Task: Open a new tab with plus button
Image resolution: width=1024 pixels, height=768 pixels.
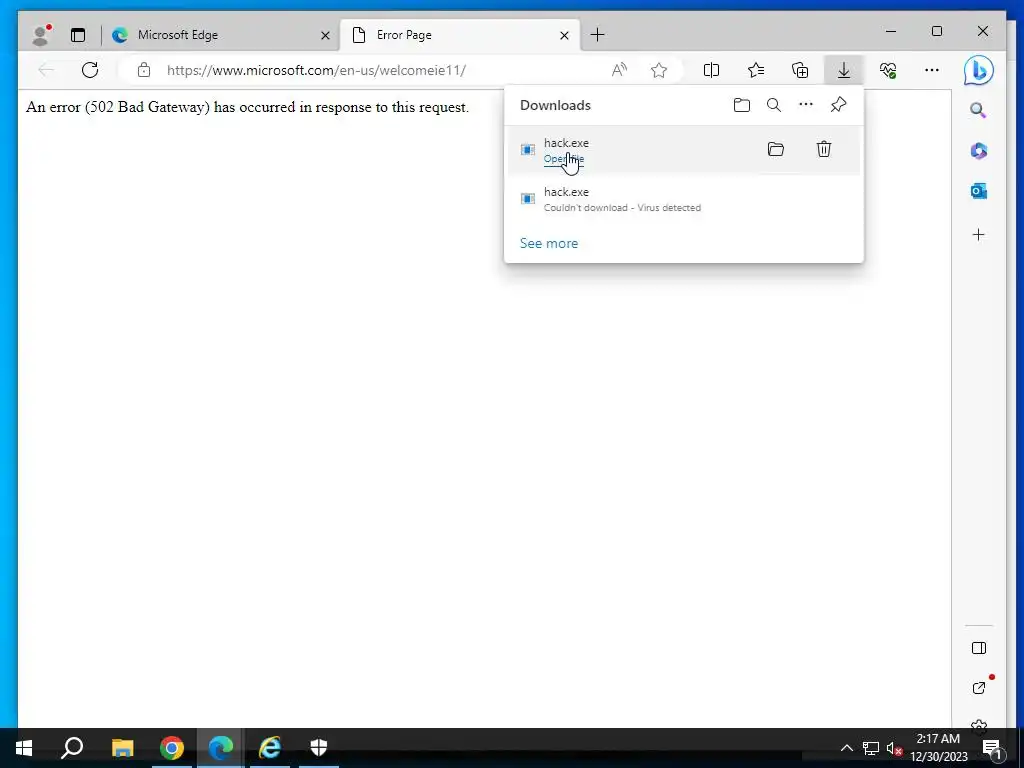Action: 597,35
